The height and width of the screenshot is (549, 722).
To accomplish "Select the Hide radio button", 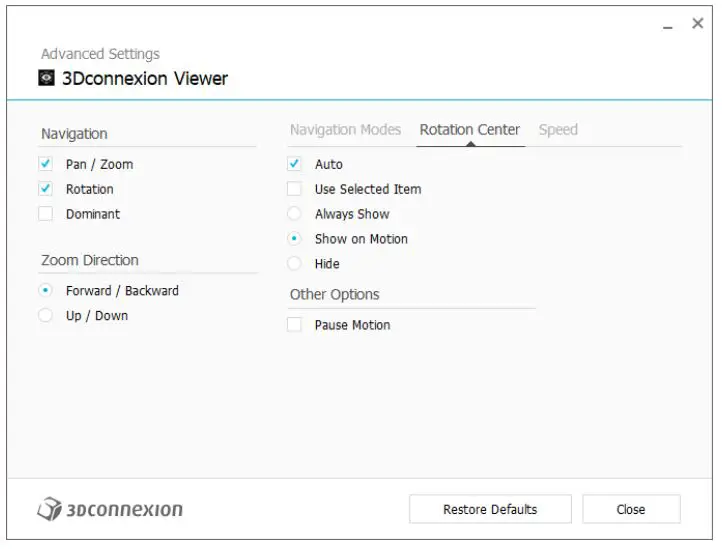I will point(295,264).
